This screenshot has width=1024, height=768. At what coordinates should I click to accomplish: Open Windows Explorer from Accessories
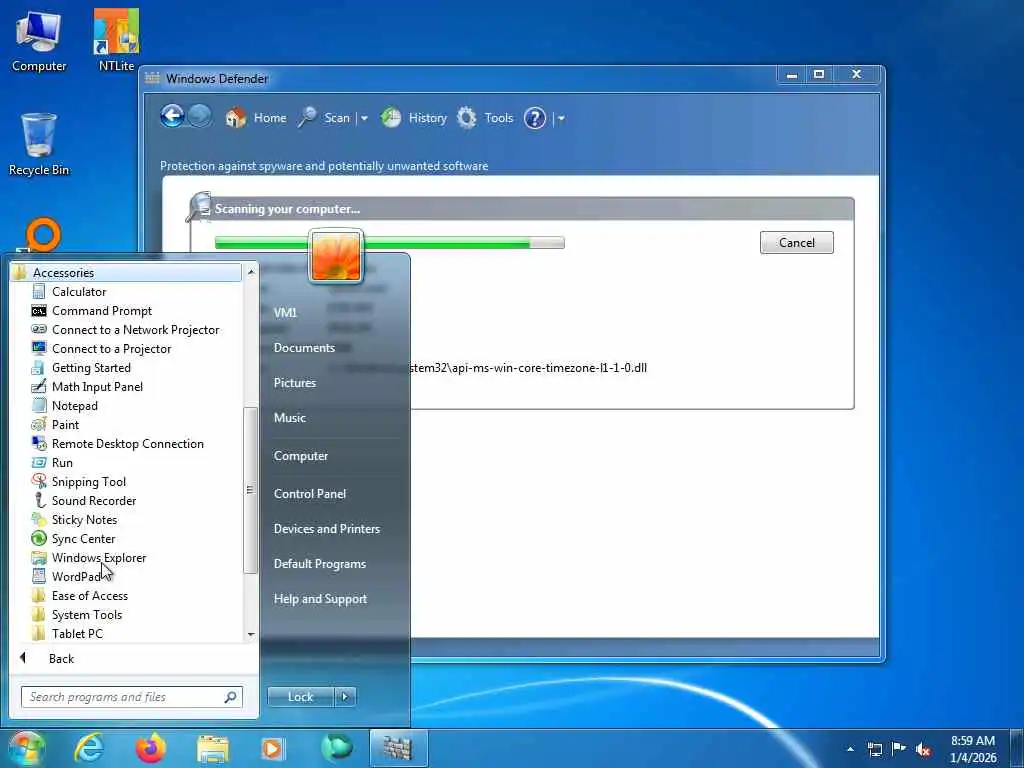tap(99, 557)
